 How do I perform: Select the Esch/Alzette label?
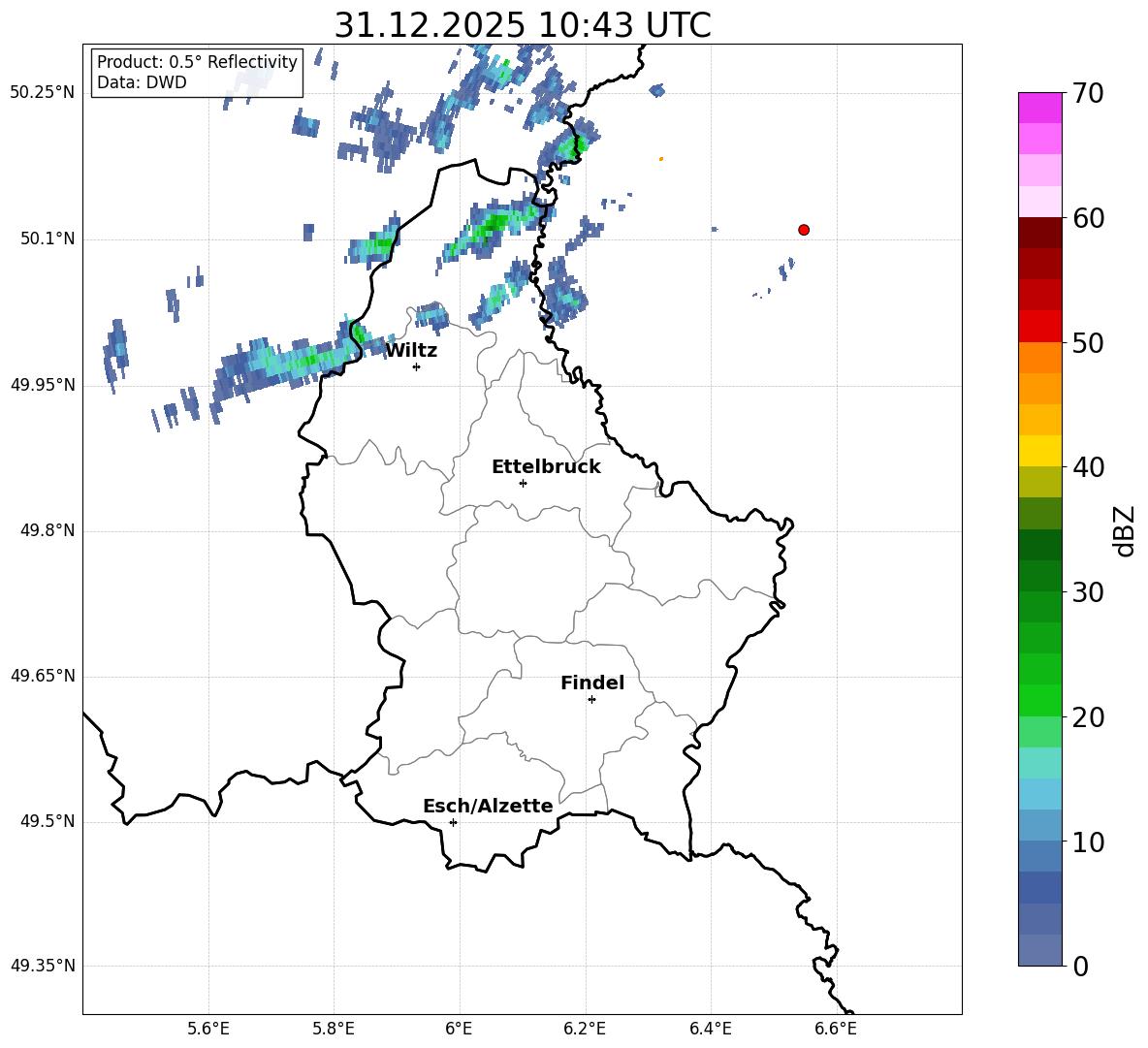(x=488, y=806)
